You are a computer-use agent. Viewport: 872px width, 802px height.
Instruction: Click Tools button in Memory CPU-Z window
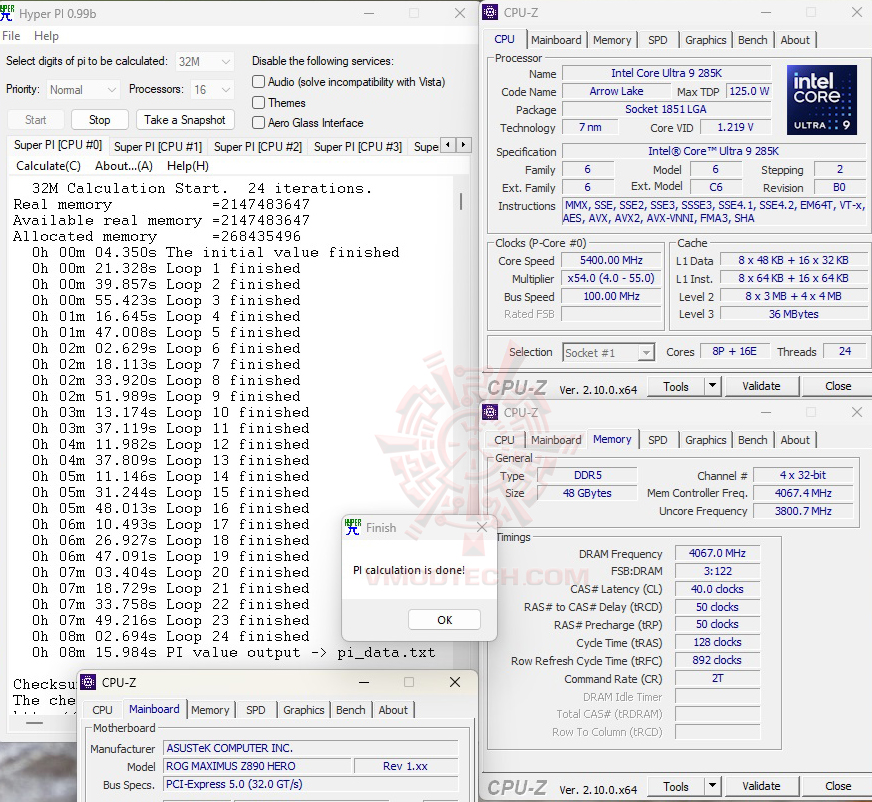[x=676, y=786]
